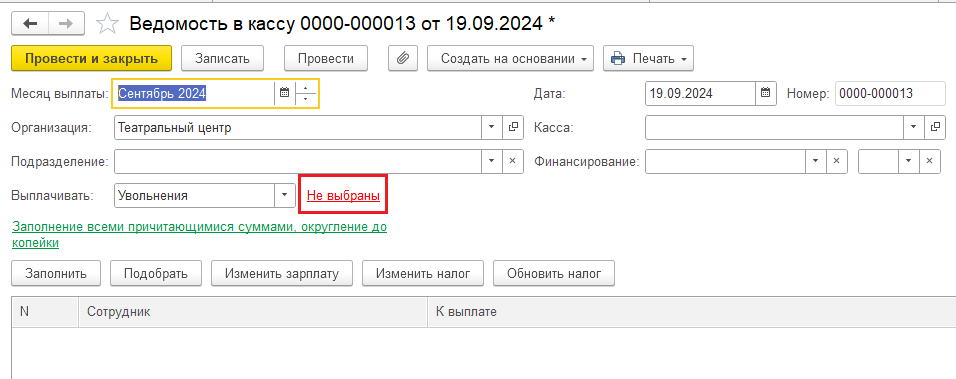The width and height of the screenshot is (956, 379).
Task: Go back with the left arrow
Action: pyautogui.click(x=30, y=24)
